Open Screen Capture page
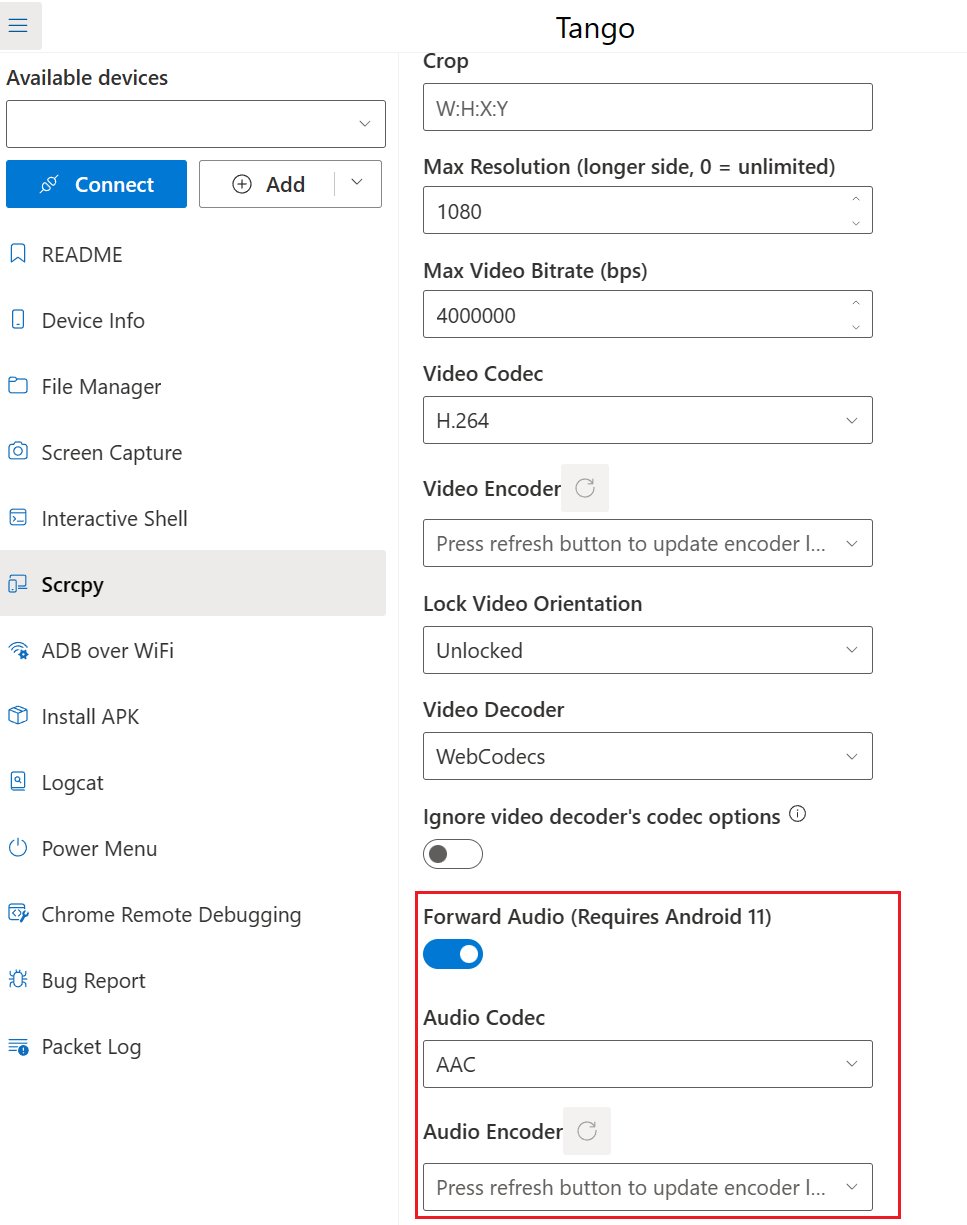This screenshot has width=967, height=1225. pyautogui.click(x=111, y=453)
